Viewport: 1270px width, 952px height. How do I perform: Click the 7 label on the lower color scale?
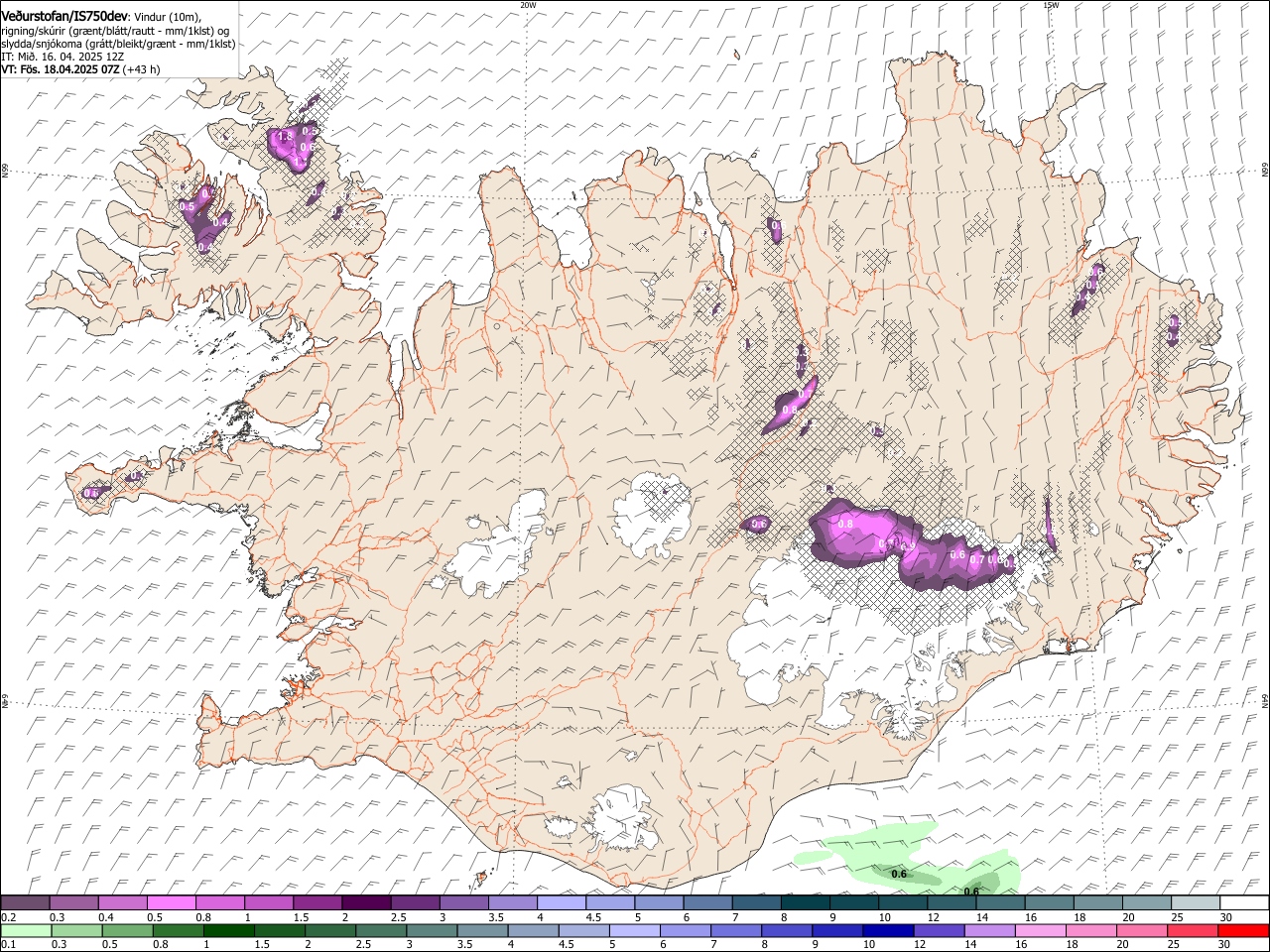coord(711,944)
